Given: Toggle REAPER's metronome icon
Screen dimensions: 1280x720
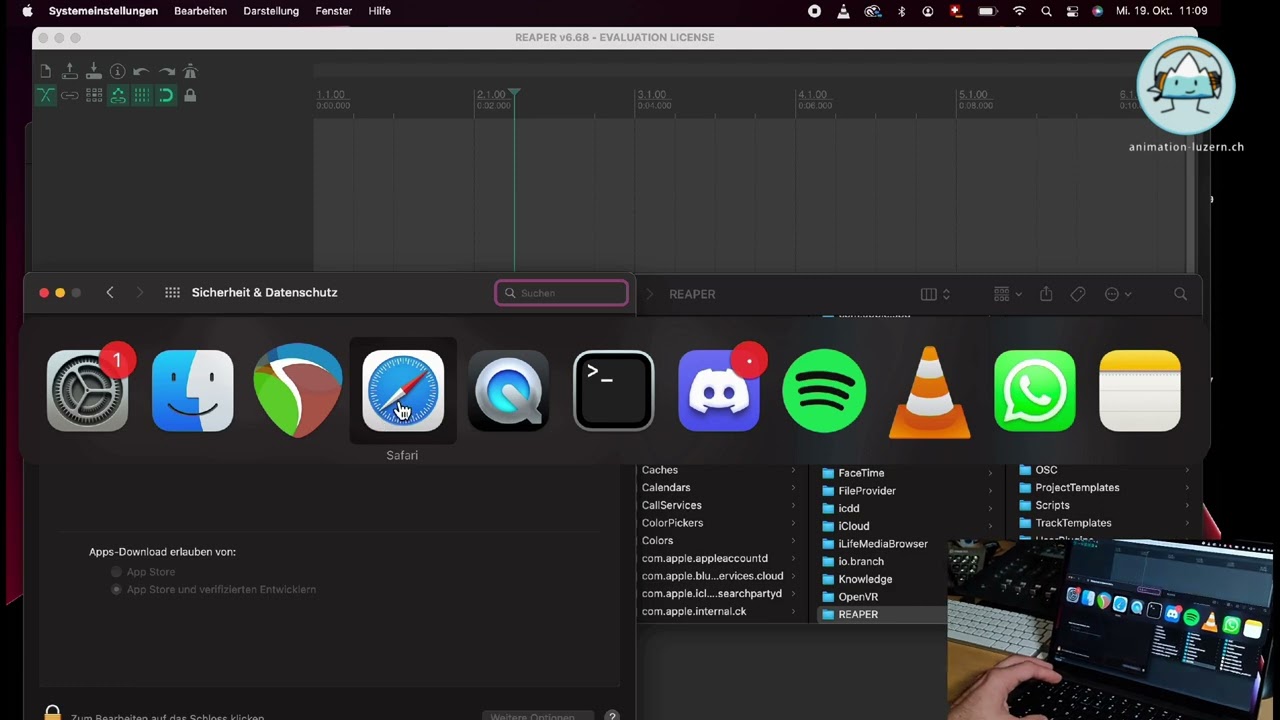Looking at the screenshot, I should pos(190,71).
